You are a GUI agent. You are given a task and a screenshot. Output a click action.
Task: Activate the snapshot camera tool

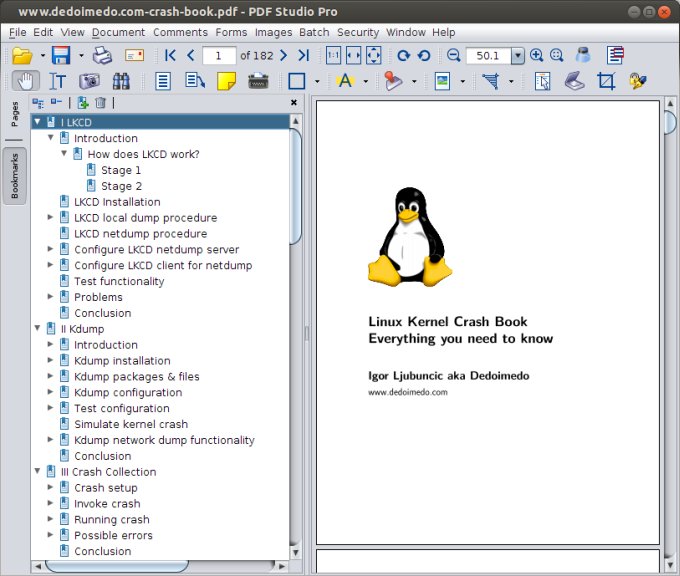click(x=89, y=81)
